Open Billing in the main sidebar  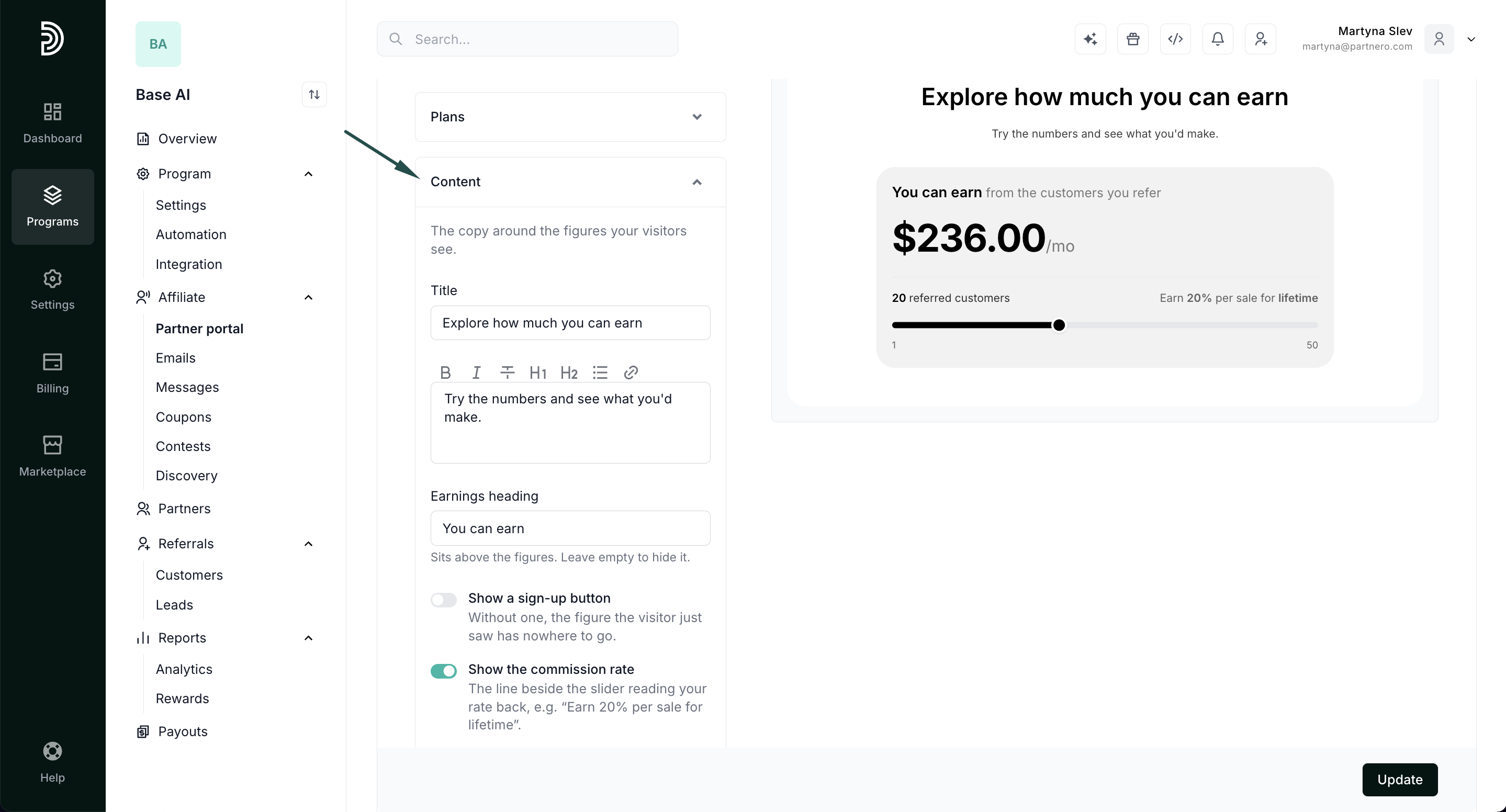tap(52, 373)
